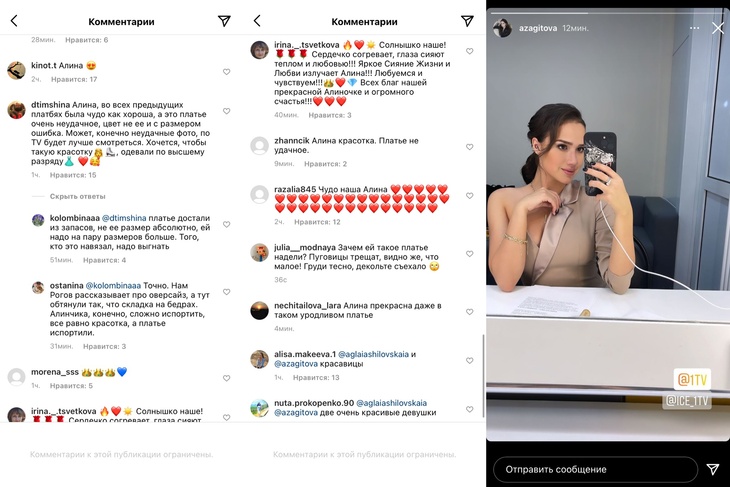This screenshot has width=730, height=487.
Task: Tap share paper-plane icon in left comments header
Action: 224,20
